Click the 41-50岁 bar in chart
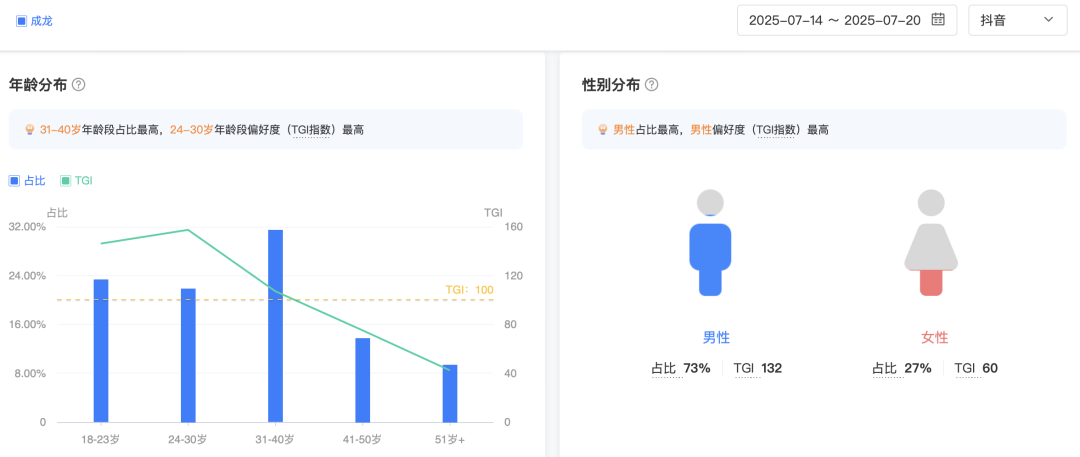This screenshot has height=457, width=1080. coord(363,380)
